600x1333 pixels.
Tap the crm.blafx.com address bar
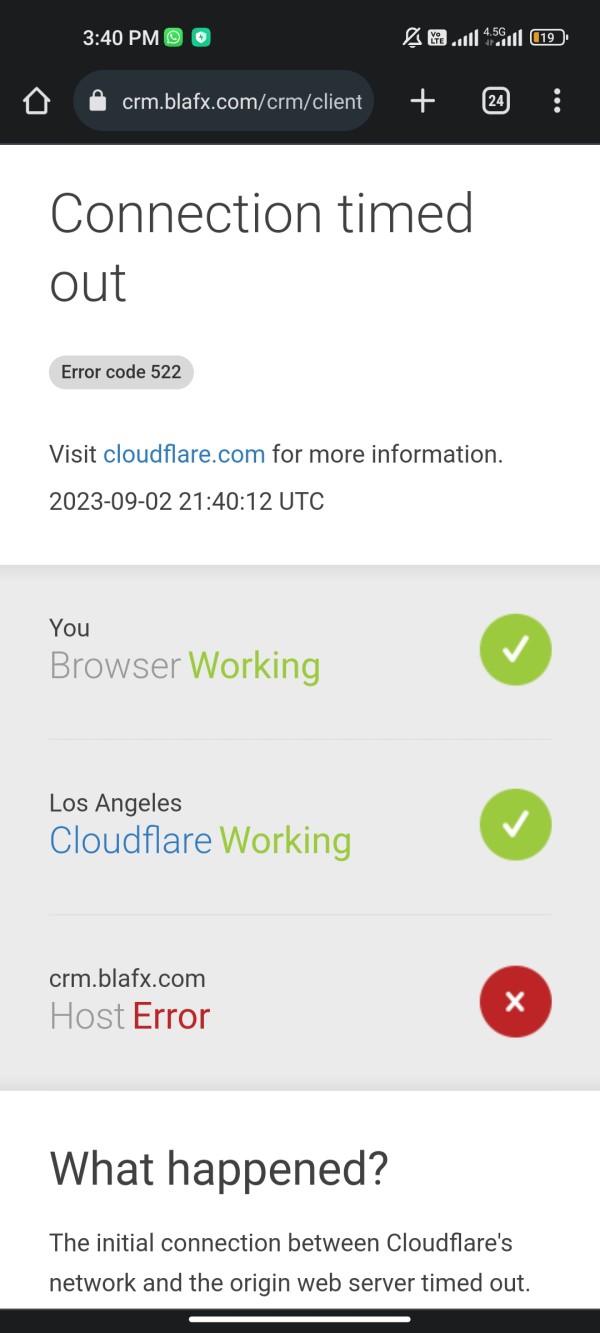(x=223, y=101)
